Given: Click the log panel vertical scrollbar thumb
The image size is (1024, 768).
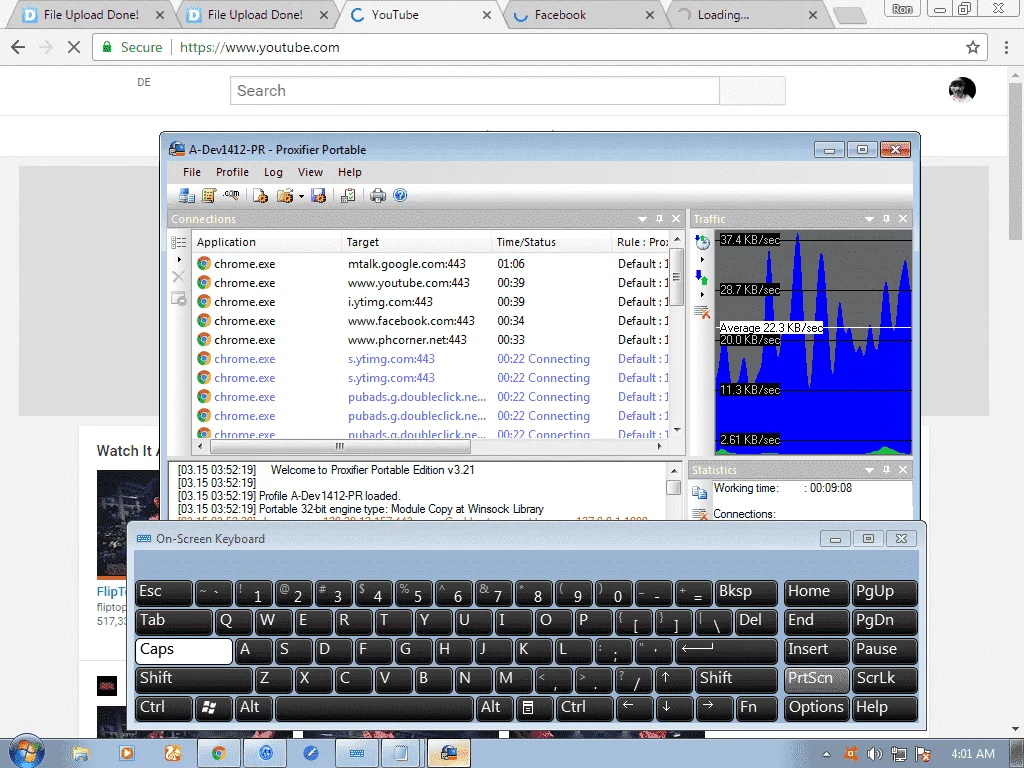Looking at the screenshot, I should click(x=673, y=487).
